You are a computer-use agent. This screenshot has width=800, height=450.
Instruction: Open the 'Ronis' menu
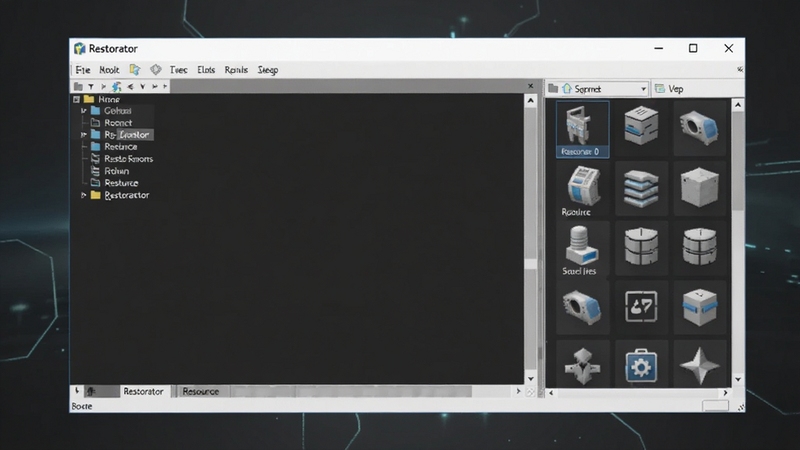point(236,70)
